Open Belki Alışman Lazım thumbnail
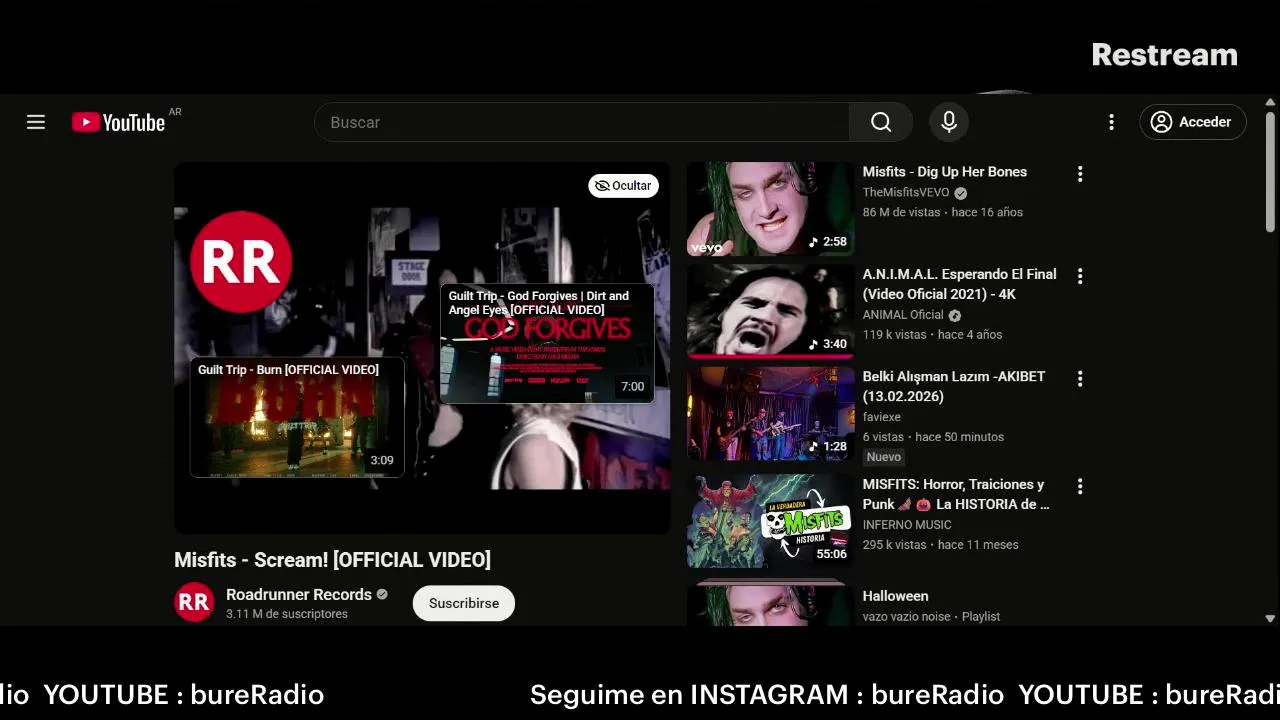The width and height of the screenshot is (1280, 720). [771, 414]
